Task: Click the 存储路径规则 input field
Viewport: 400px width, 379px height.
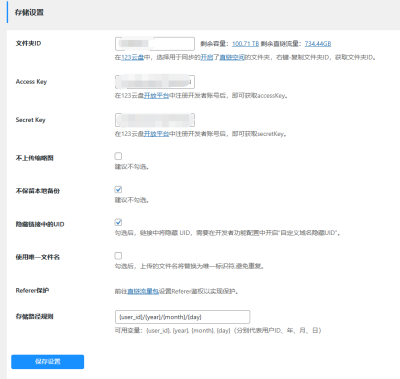Action: click(182, 317)
